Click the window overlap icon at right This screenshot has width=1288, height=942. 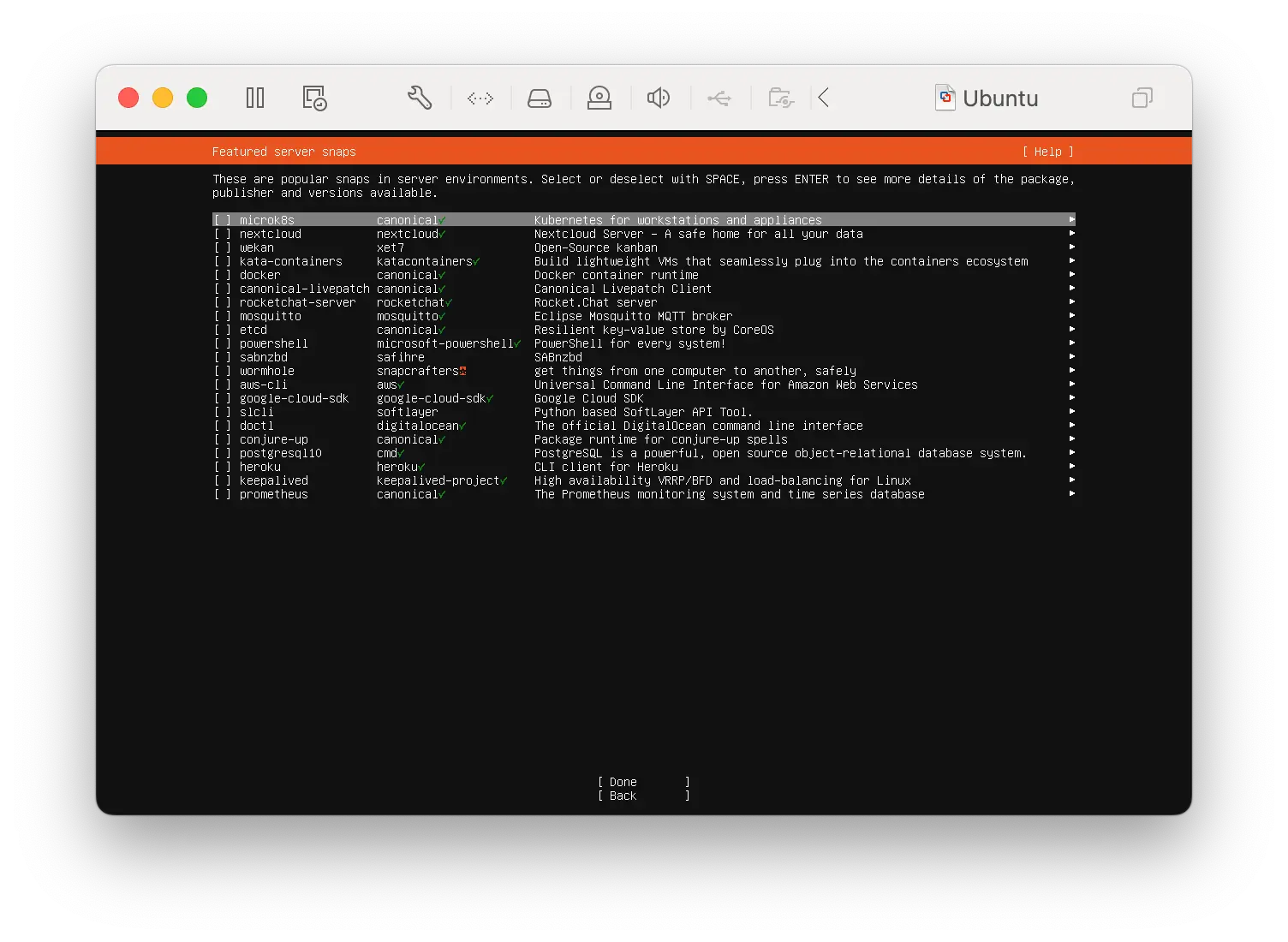click(1142, 98)
